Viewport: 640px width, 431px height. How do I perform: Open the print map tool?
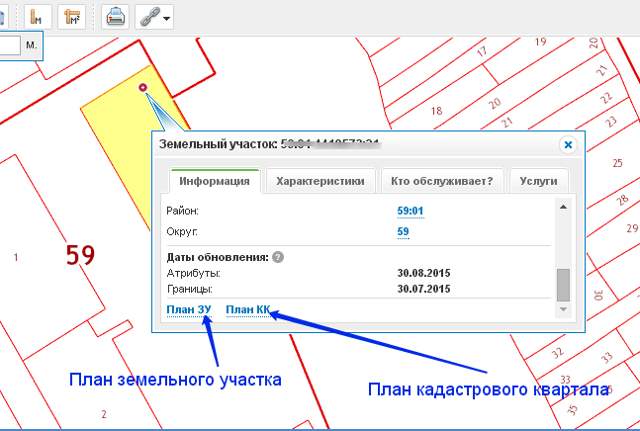click(x=115, y=17)
